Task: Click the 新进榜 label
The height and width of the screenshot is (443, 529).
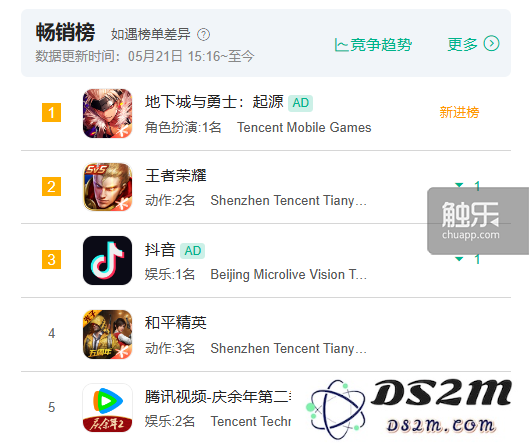Action: pos(459,112)
